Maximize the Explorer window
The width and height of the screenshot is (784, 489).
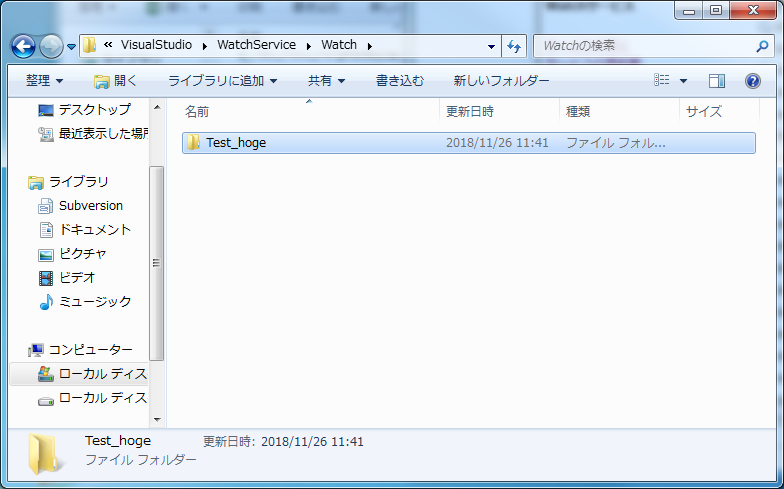716,10
